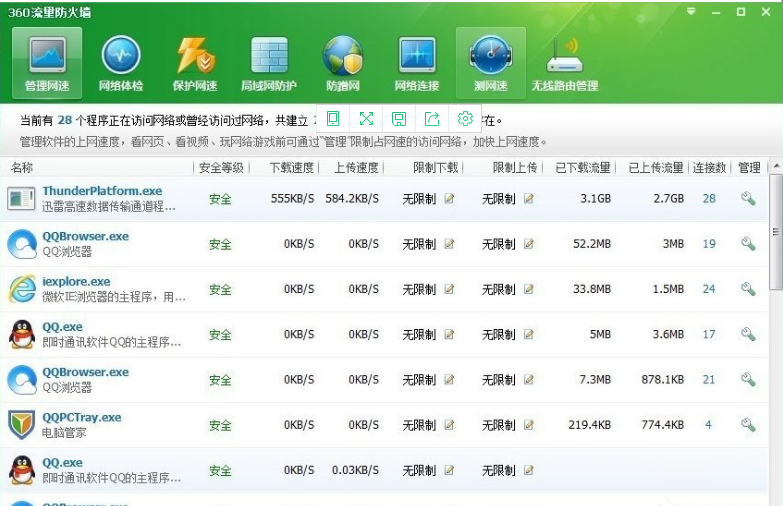This screenshot has width=783, height=506.
Task: Click the vertical scrollbar thumb
Action: (x=776, y=232)
